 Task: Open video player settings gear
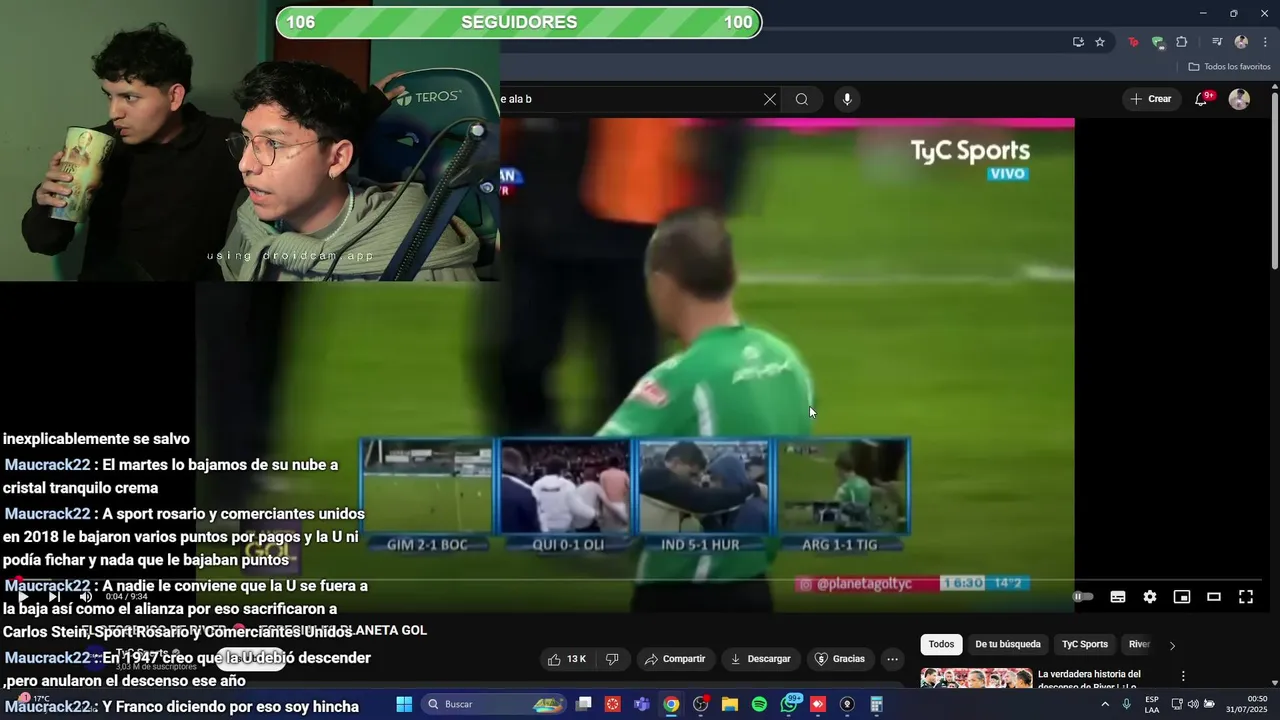[x=1150, y=597]
